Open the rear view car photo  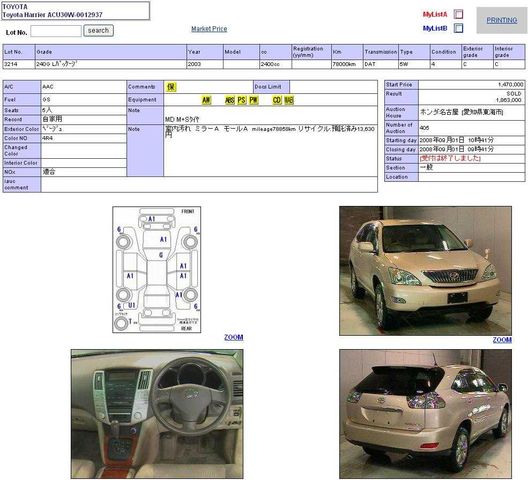(425, 414)
